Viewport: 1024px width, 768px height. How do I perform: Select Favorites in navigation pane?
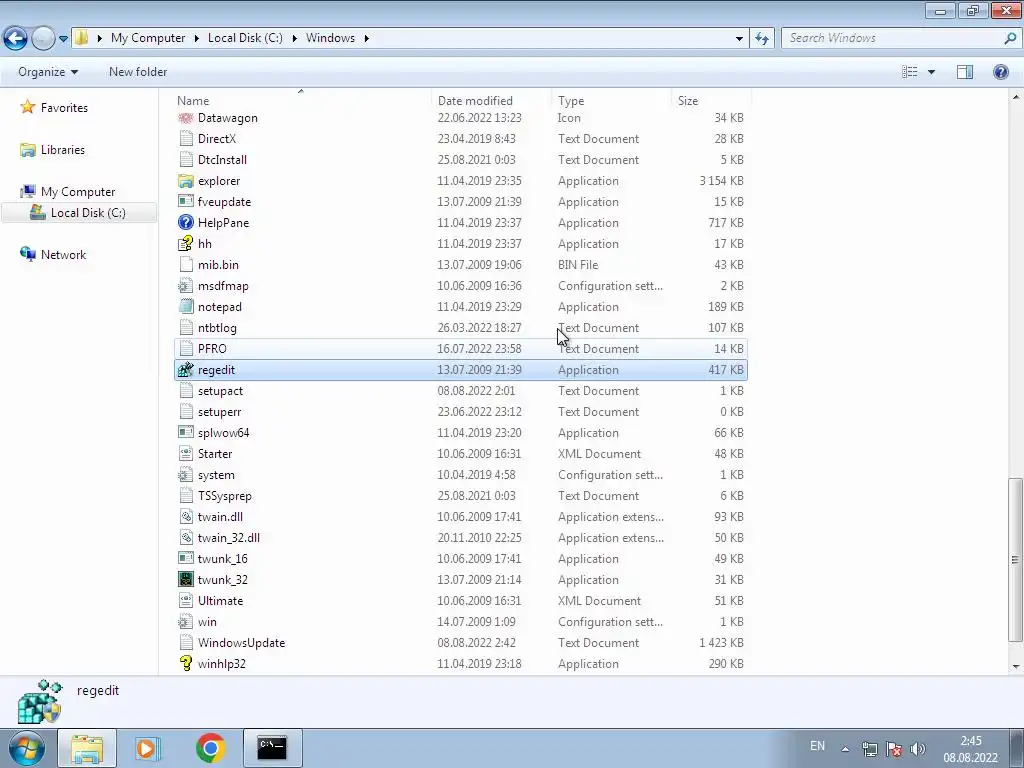(64, 108)
